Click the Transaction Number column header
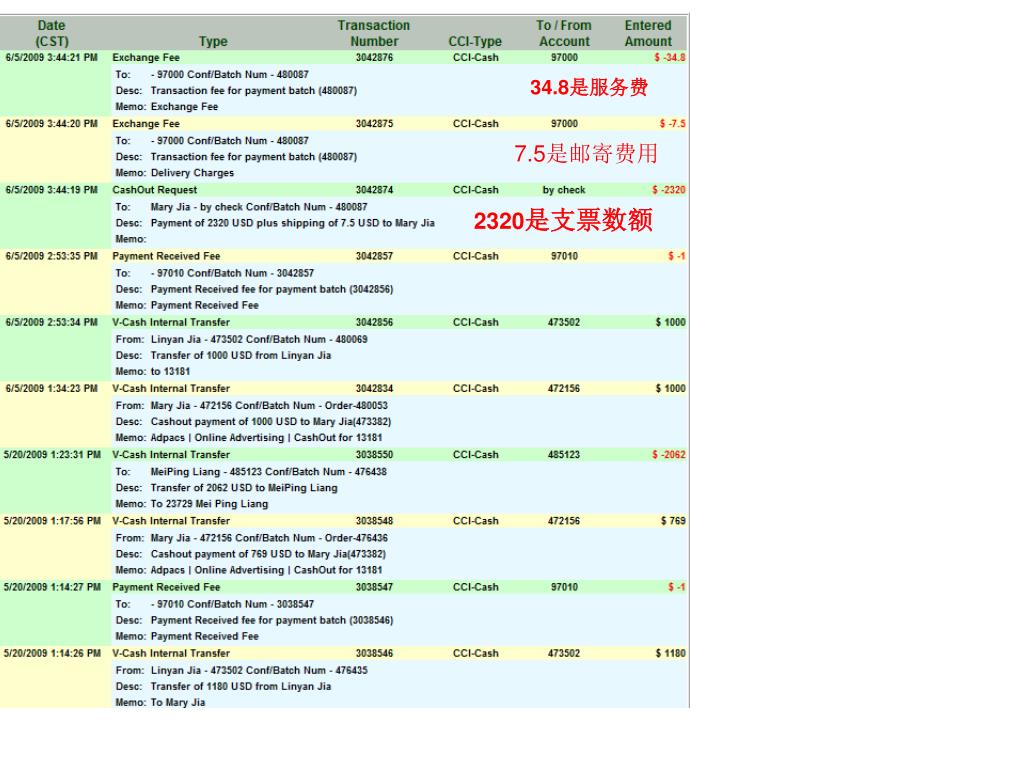 point(374,33)
